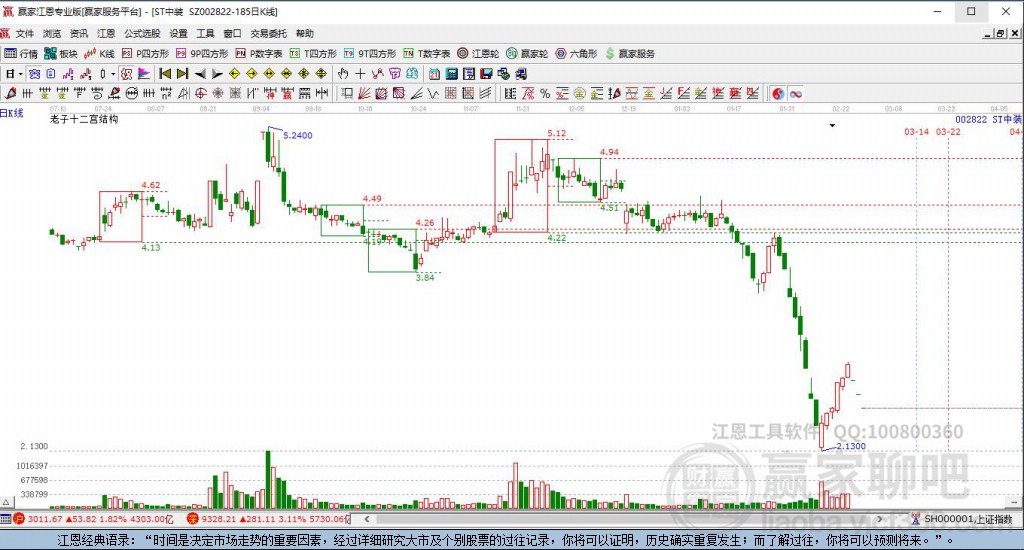Jump to first bar icon

(x=165, y=74)
